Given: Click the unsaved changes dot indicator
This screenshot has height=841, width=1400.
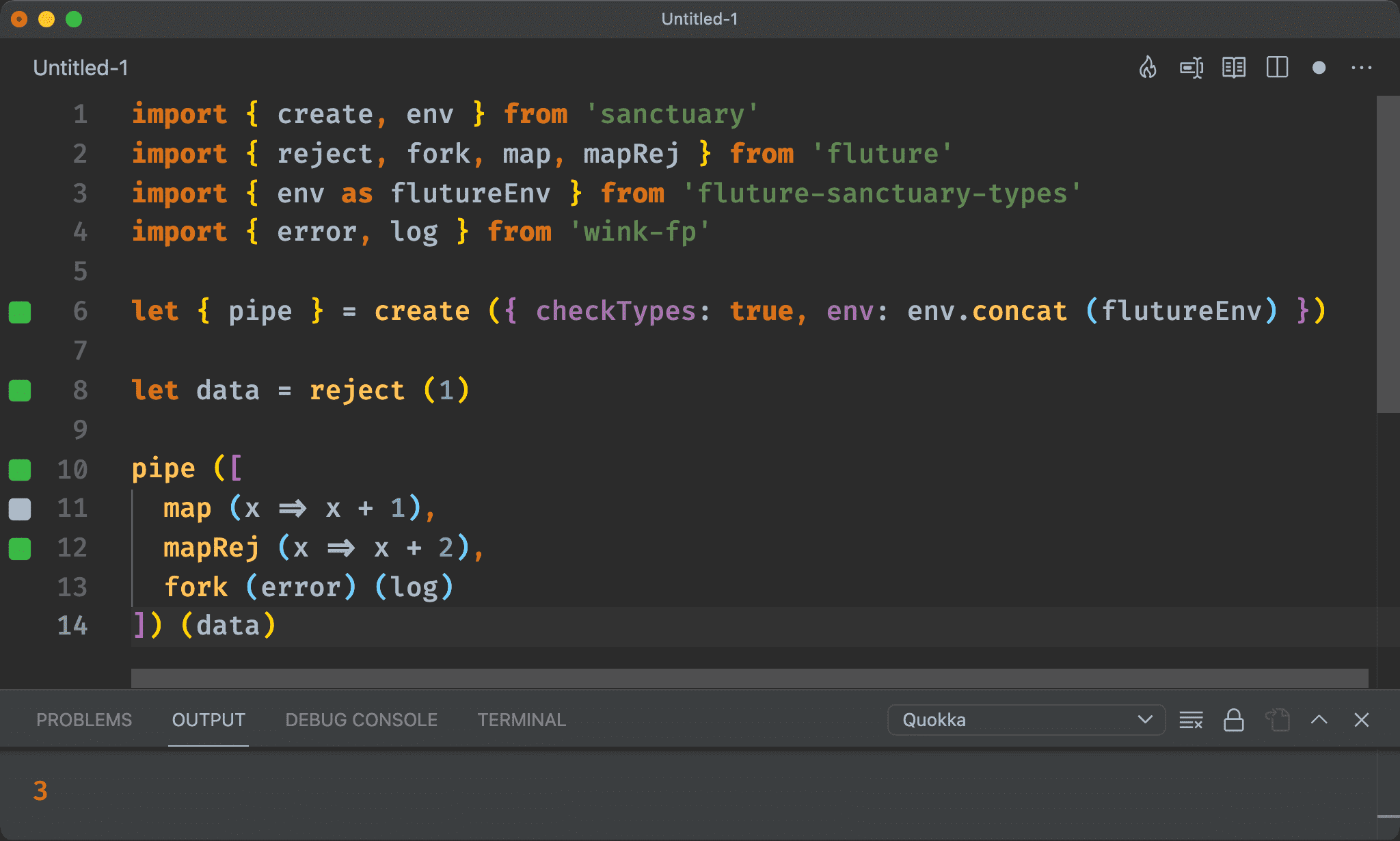Looking at the screenshot, I should point(1319,68).
